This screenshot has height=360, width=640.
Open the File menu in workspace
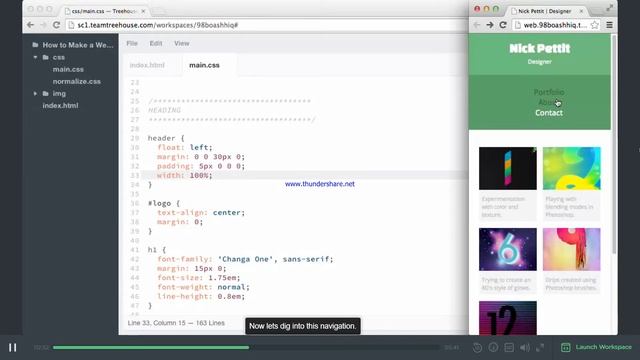click(132, 43)
